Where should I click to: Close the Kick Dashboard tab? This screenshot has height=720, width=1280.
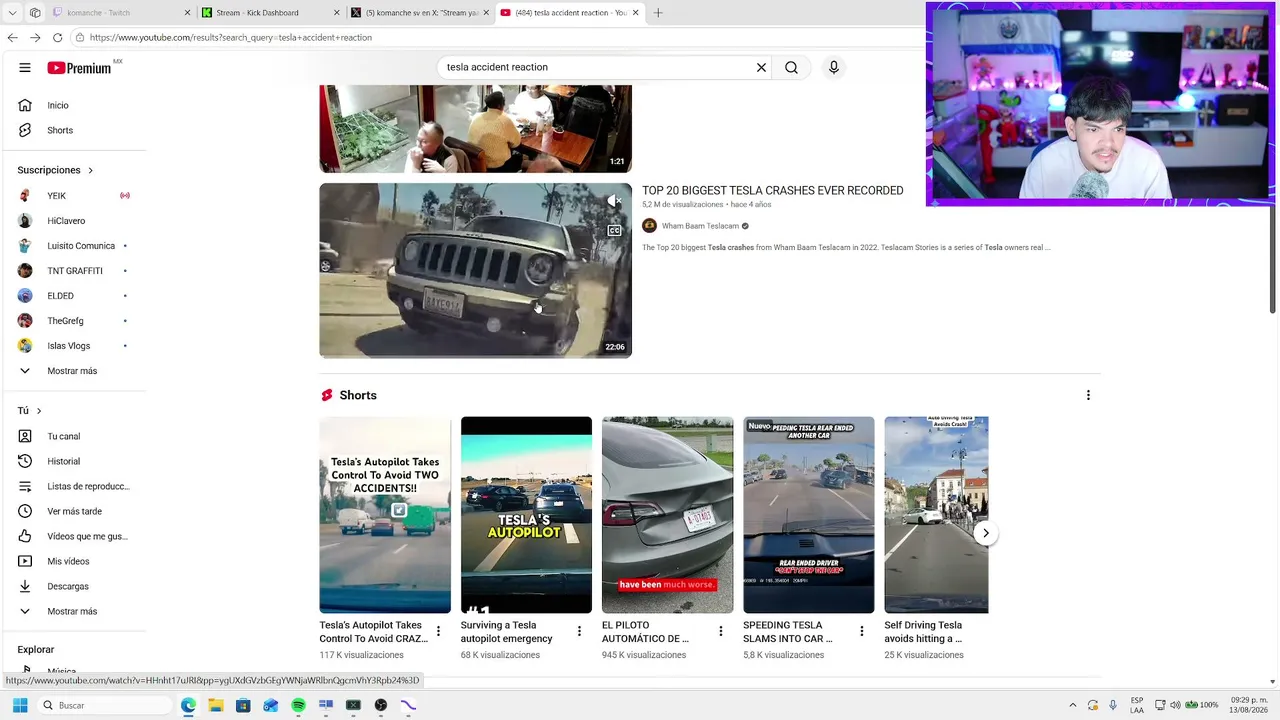coord(337,13)
